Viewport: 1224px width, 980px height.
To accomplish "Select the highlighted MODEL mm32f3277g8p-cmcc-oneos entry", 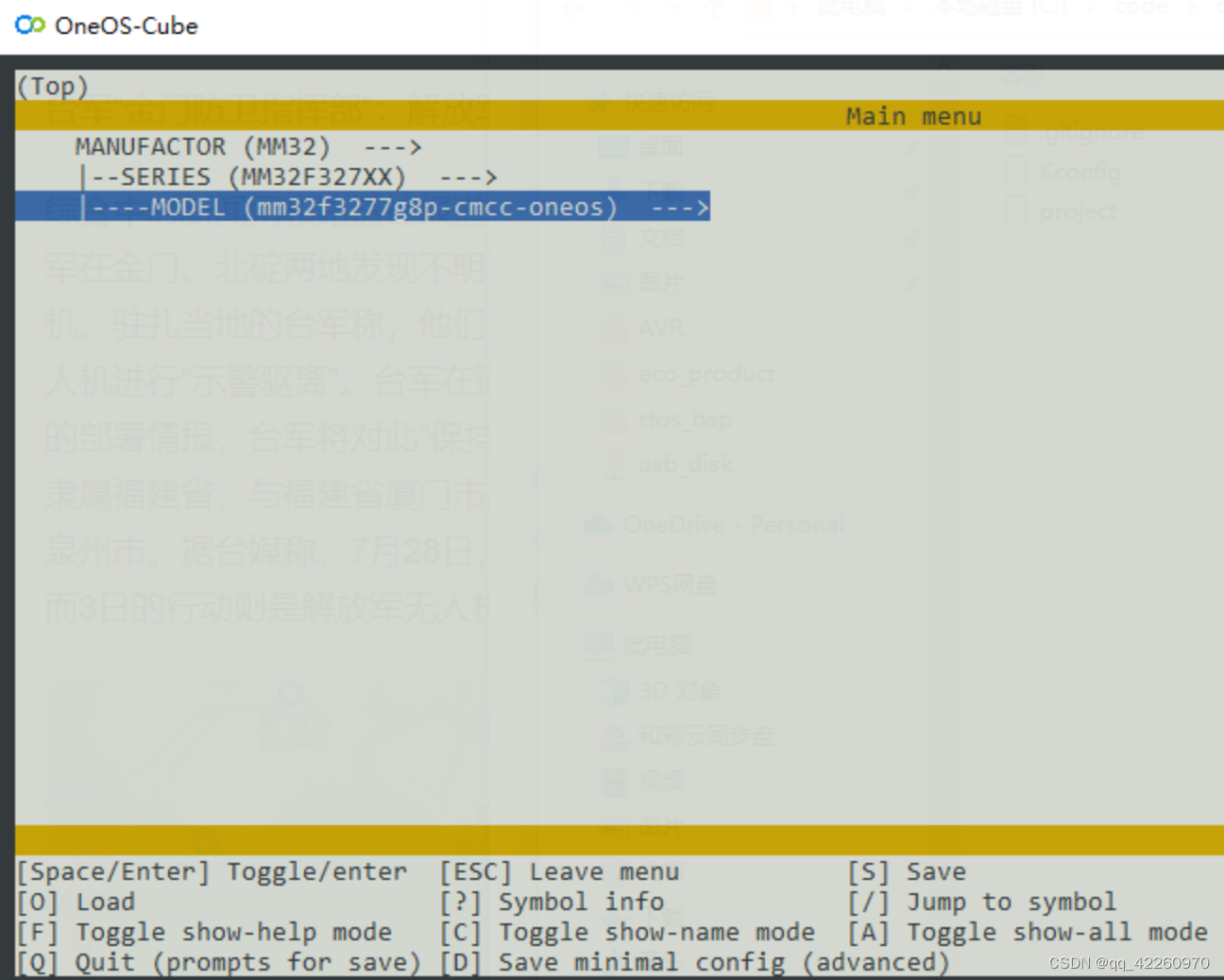I will [x=363, y=208].
